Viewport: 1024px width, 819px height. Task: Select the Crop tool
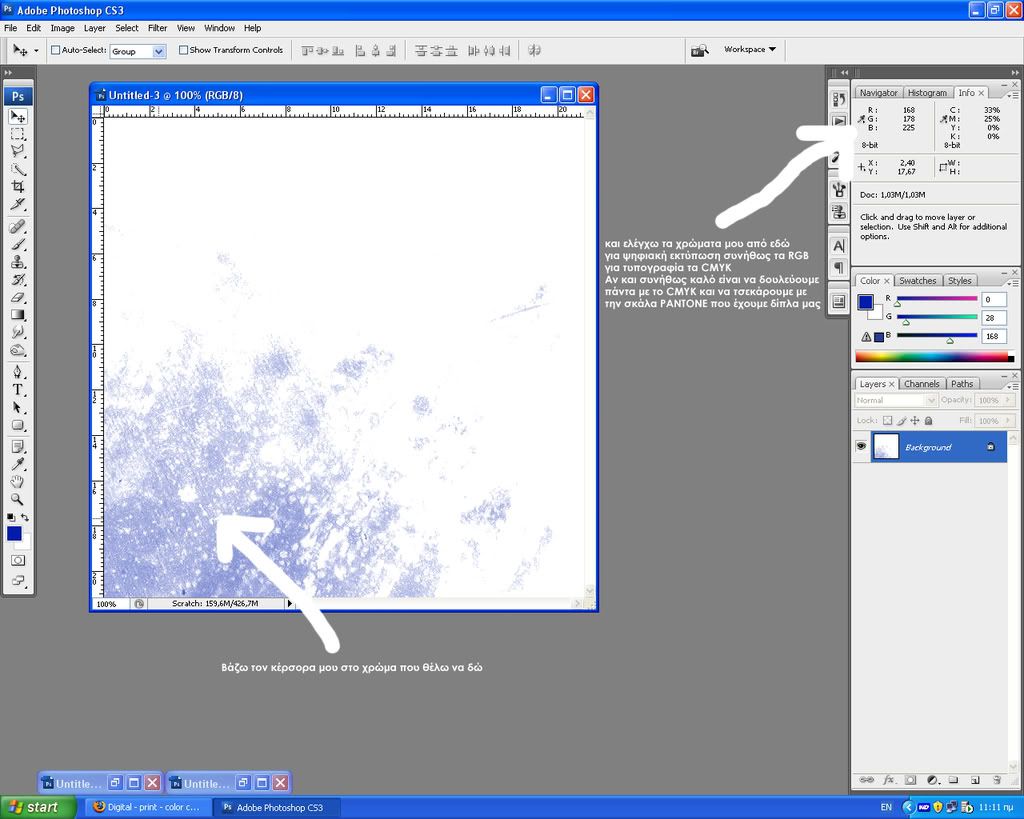pos(18,186)
